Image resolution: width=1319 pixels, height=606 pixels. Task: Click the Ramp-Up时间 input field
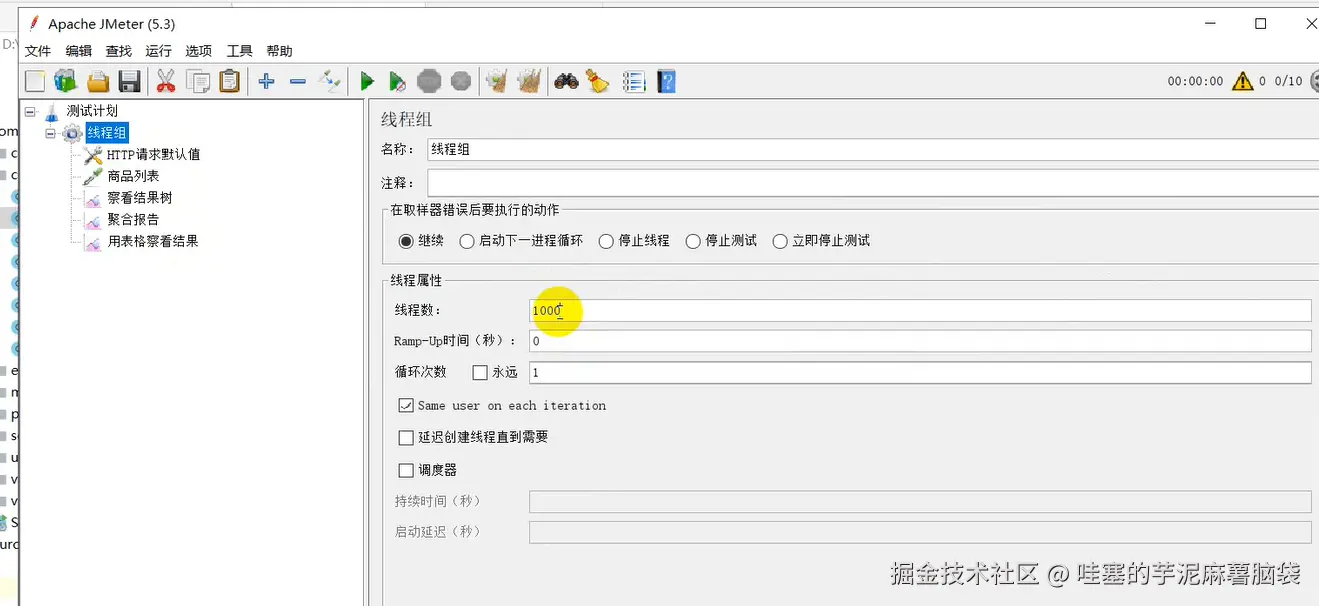coord(920,342)
